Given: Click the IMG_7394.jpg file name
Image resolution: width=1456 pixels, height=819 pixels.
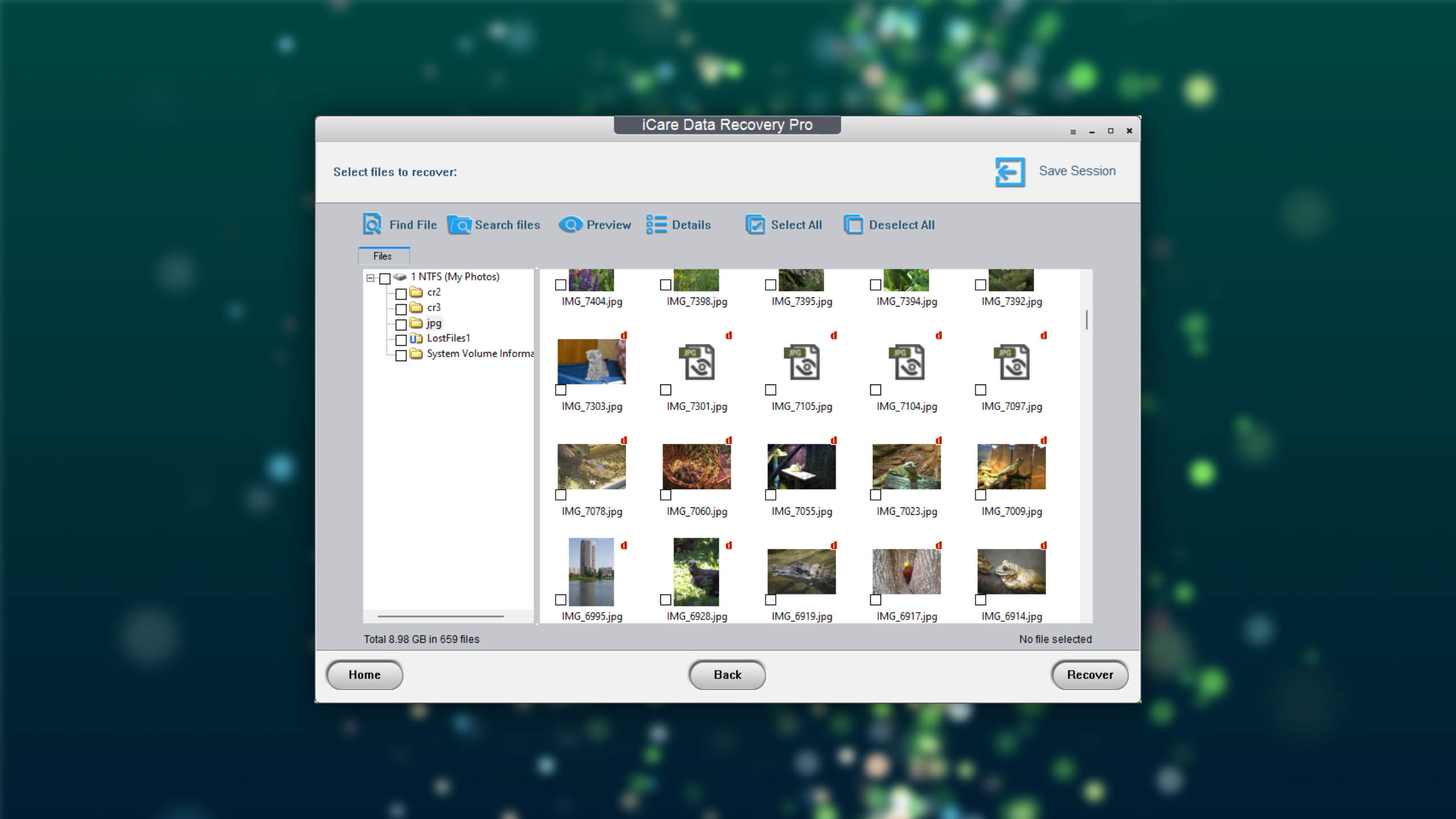Looking at the screenshot, I should (907, 301).
